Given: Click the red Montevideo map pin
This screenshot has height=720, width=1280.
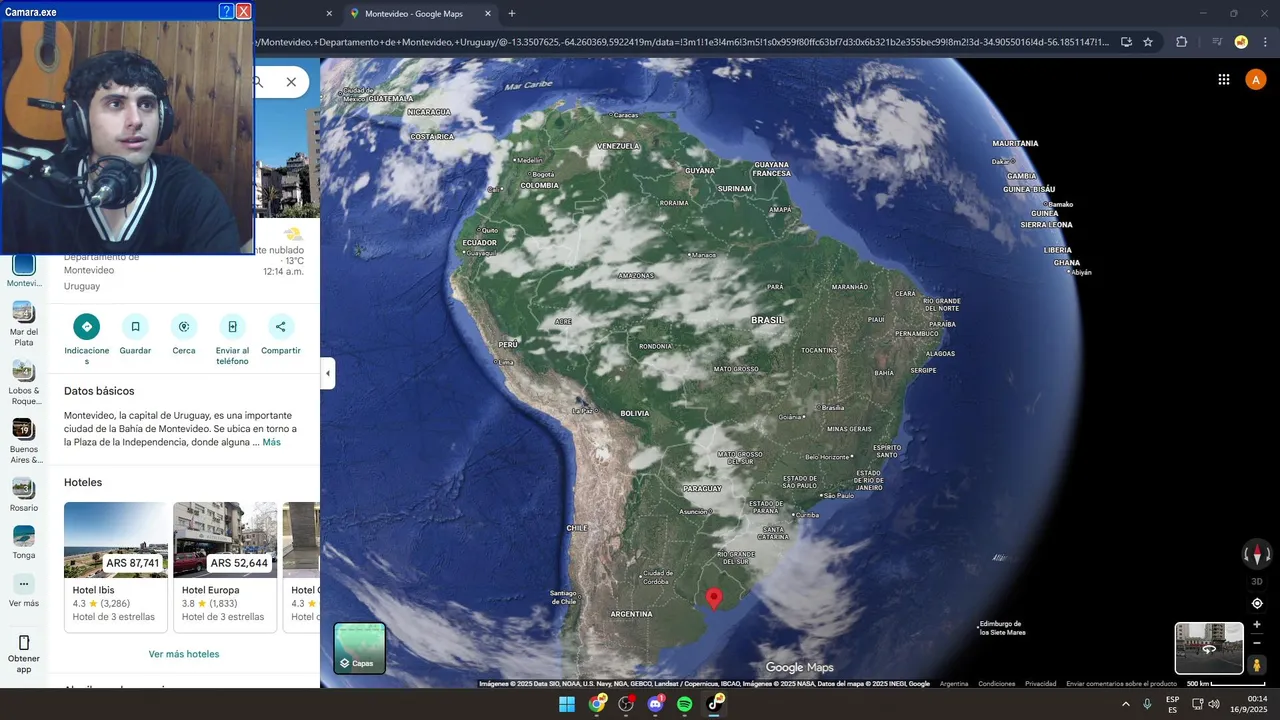Looking at the screenshot, I should (x=714, y=598).
